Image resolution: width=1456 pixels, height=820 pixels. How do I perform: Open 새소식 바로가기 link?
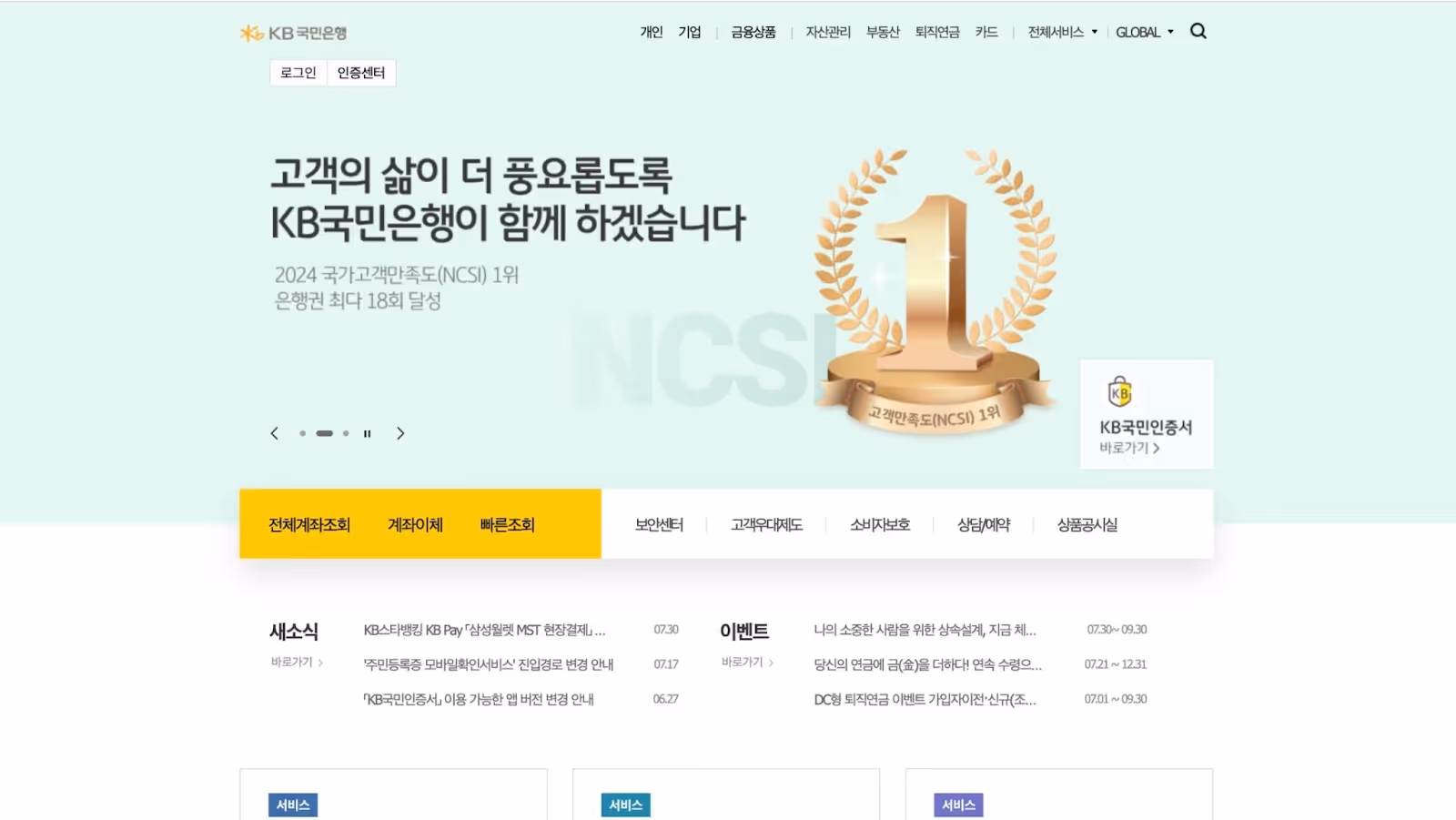[297, 663]
